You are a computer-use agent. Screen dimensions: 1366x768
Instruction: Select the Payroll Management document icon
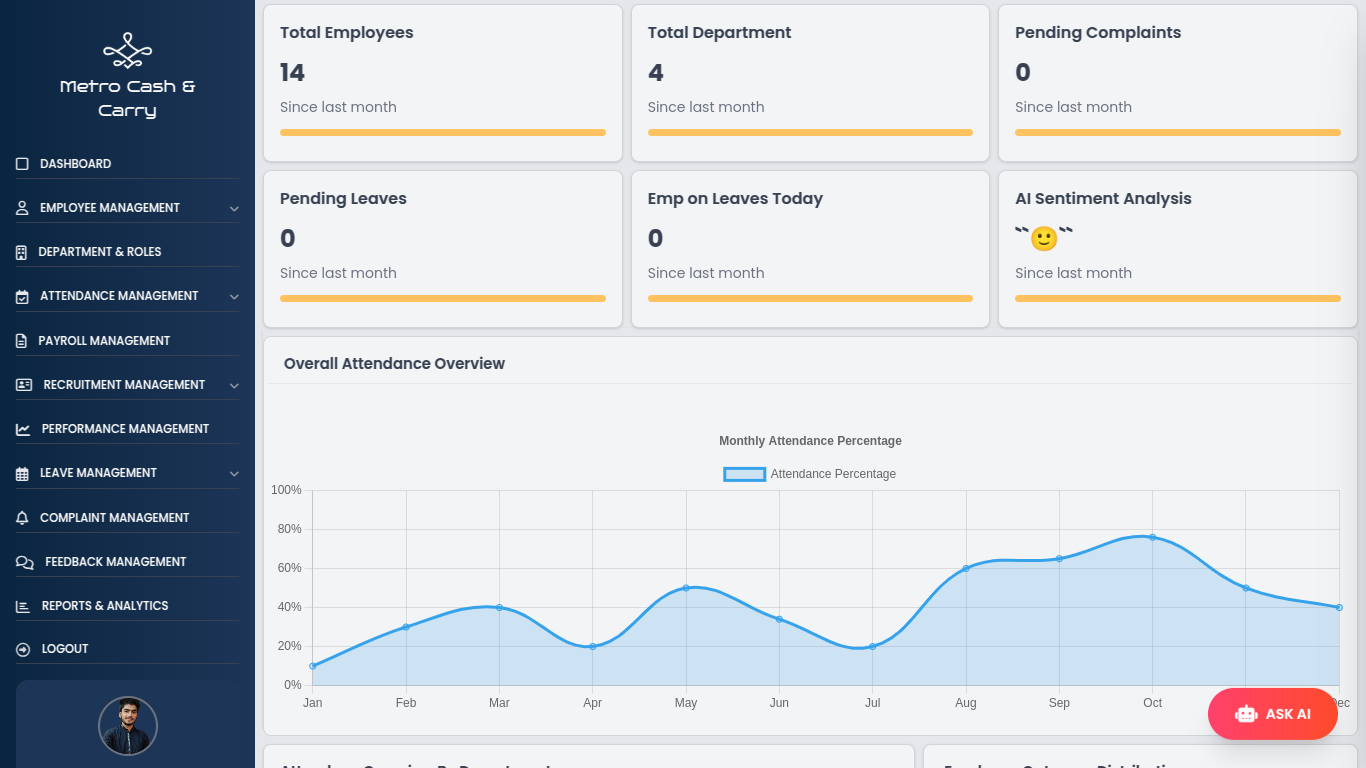tap(21, 340)
